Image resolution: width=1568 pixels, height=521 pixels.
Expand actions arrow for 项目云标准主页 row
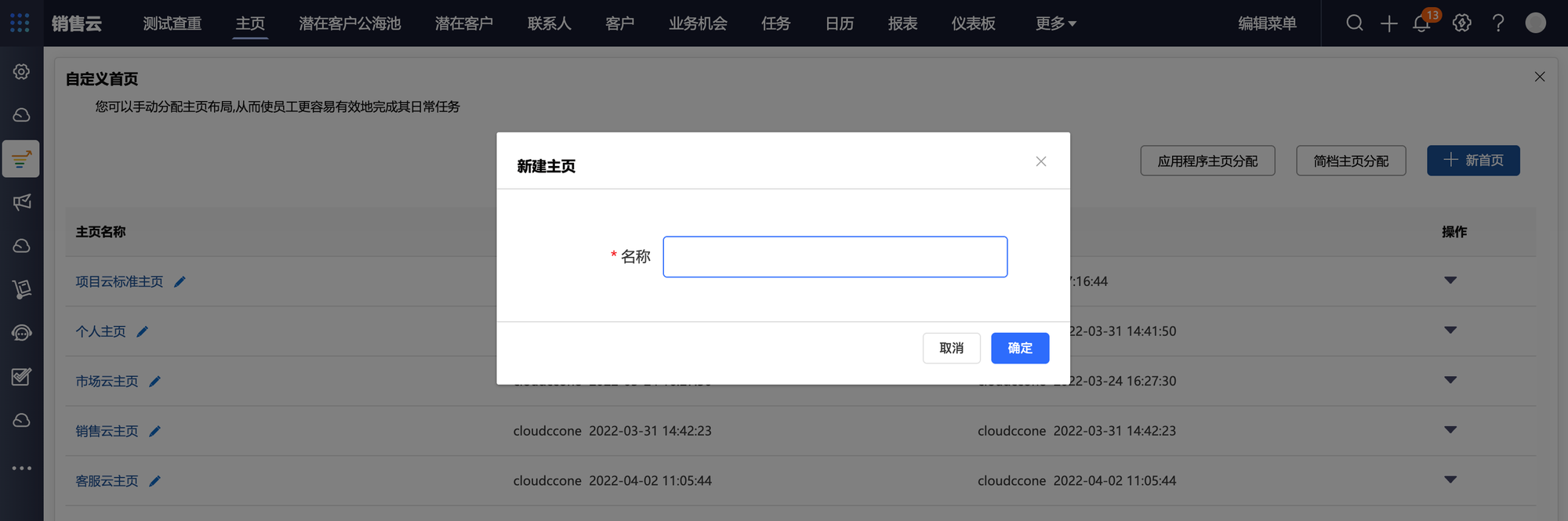click(1450, 280)
